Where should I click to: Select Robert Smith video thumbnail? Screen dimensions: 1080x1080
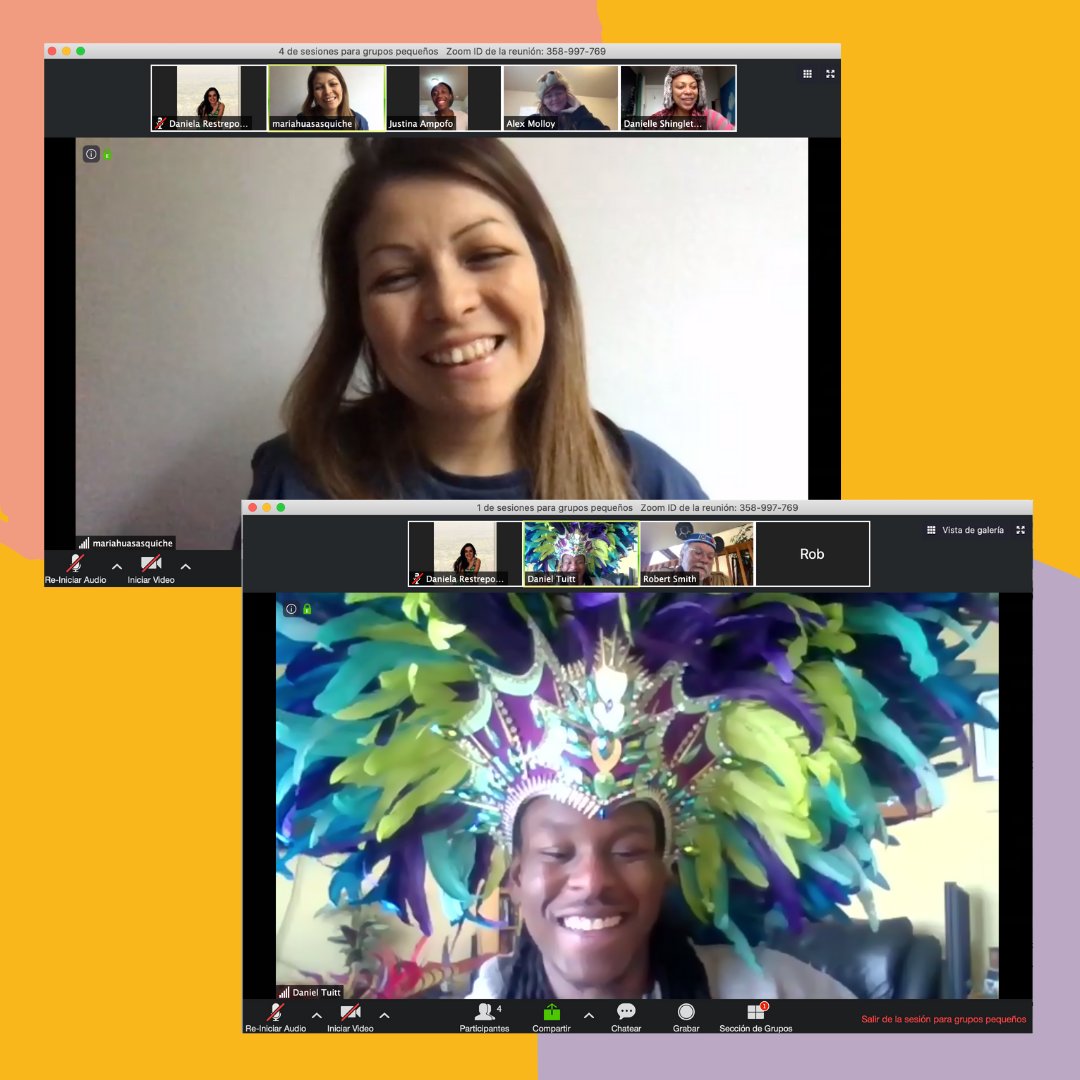click(x=697, y=554)
